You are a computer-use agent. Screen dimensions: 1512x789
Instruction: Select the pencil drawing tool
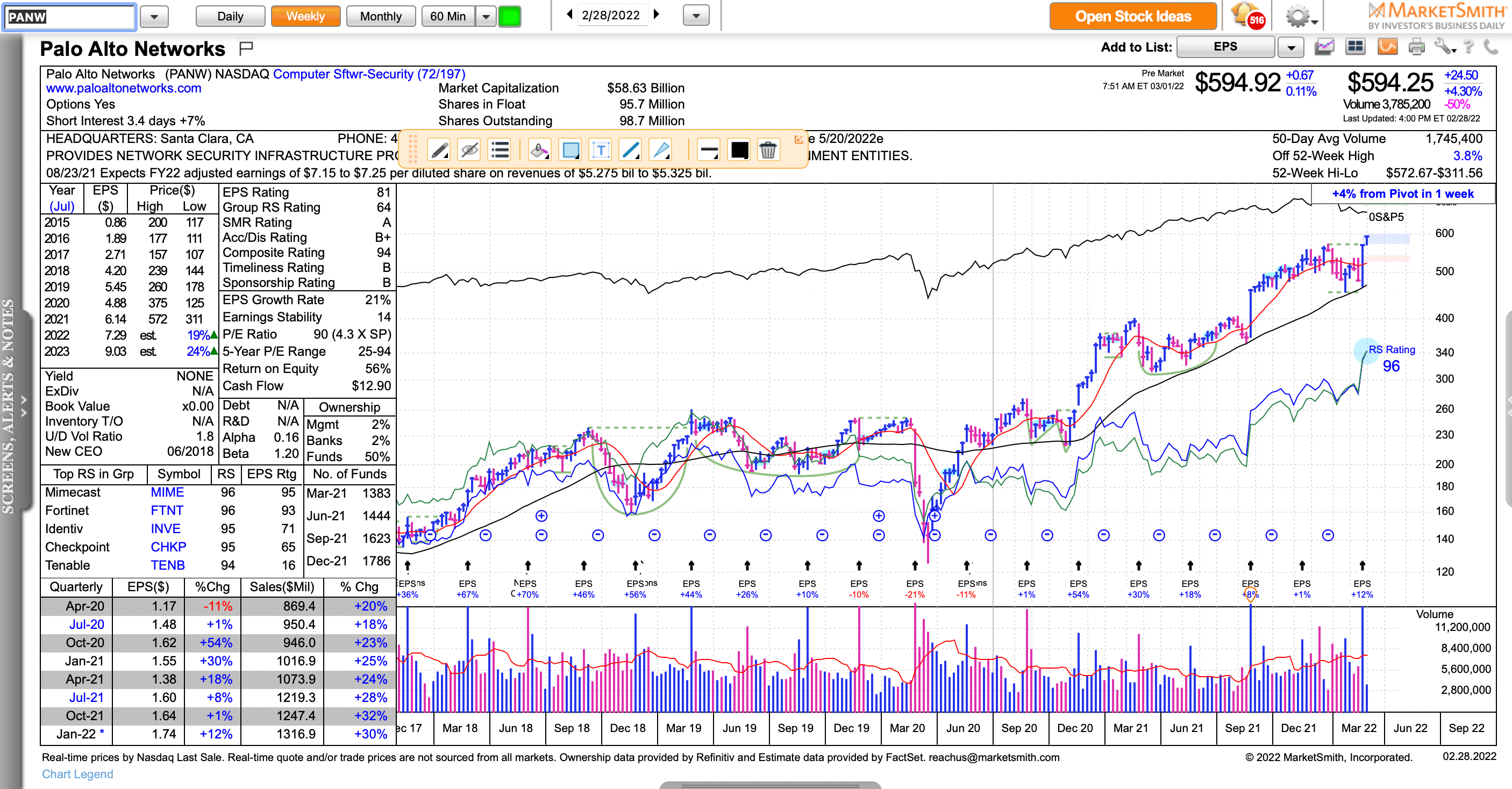tap(439, 150)
